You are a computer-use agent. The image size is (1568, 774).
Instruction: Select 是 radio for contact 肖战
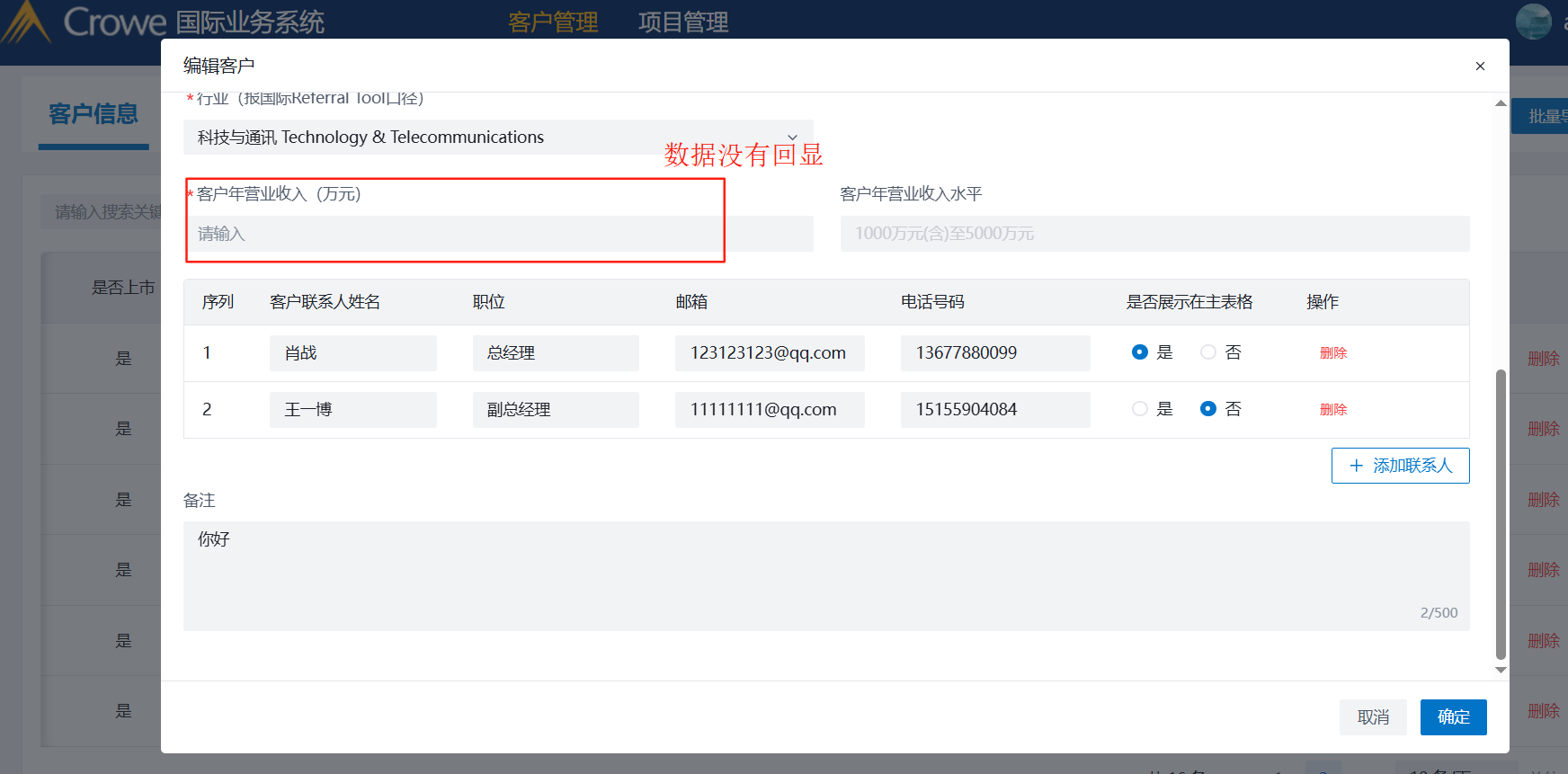pos(1140,352)
